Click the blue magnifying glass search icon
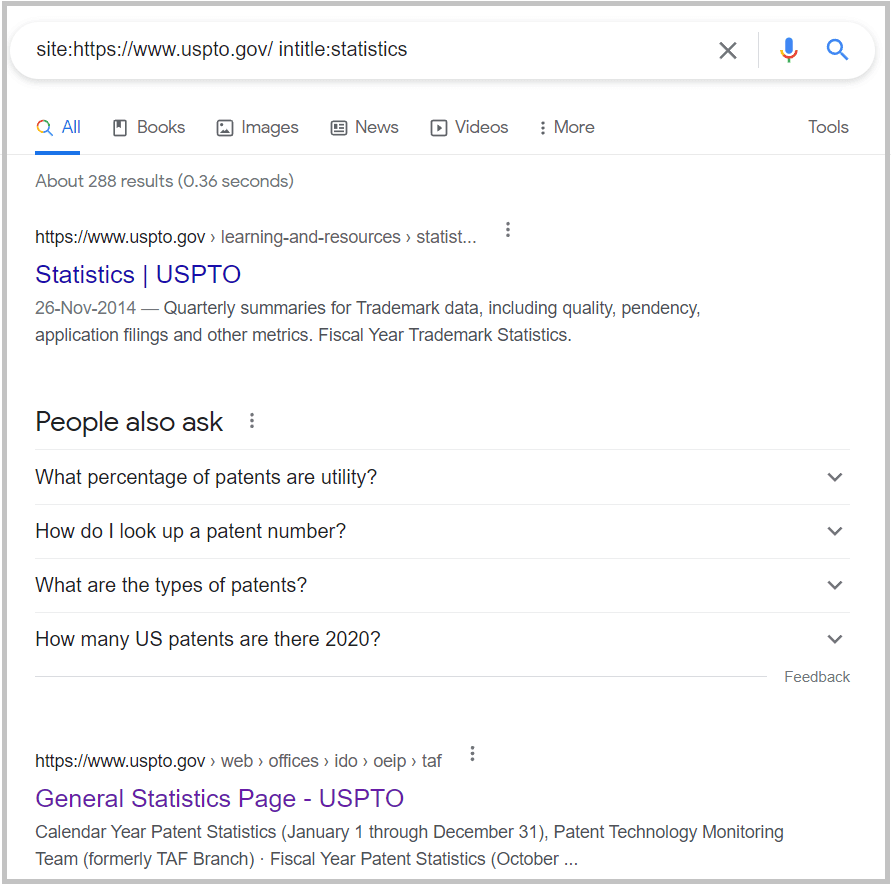This screenshot has width=891, height=886. (837, 50)
